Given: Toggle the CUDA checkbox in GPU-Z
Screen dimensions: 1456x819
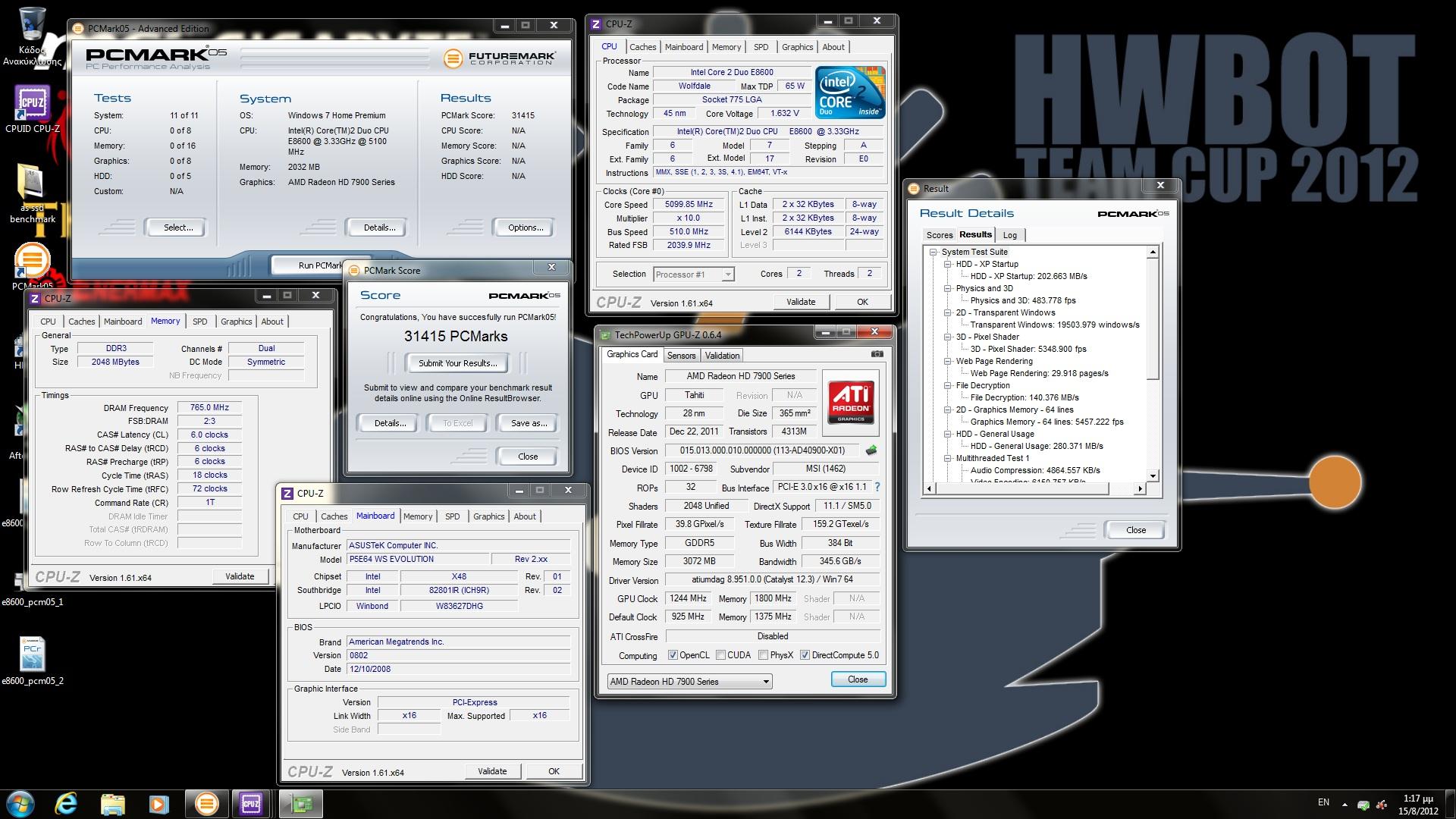Looking at the screenshot, I should click(x=720, y=655).
